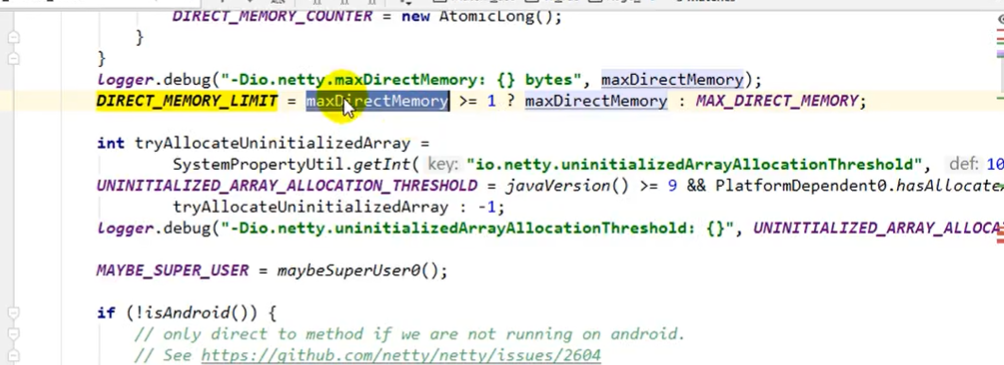
Task: Click UNINITIALIZED_ARRAY_ALLOCATION_THRESHOLD at the start of its assignment
Action: [x=287, y=186]
